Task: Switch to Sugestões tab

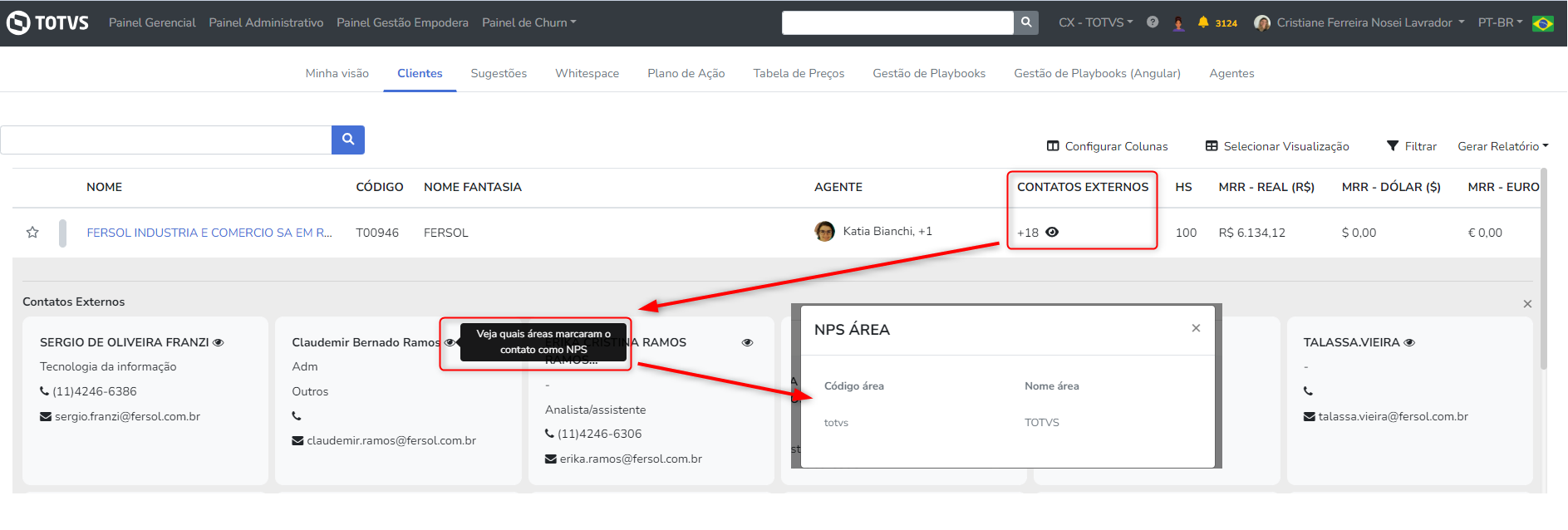Action: click(499, 73)
